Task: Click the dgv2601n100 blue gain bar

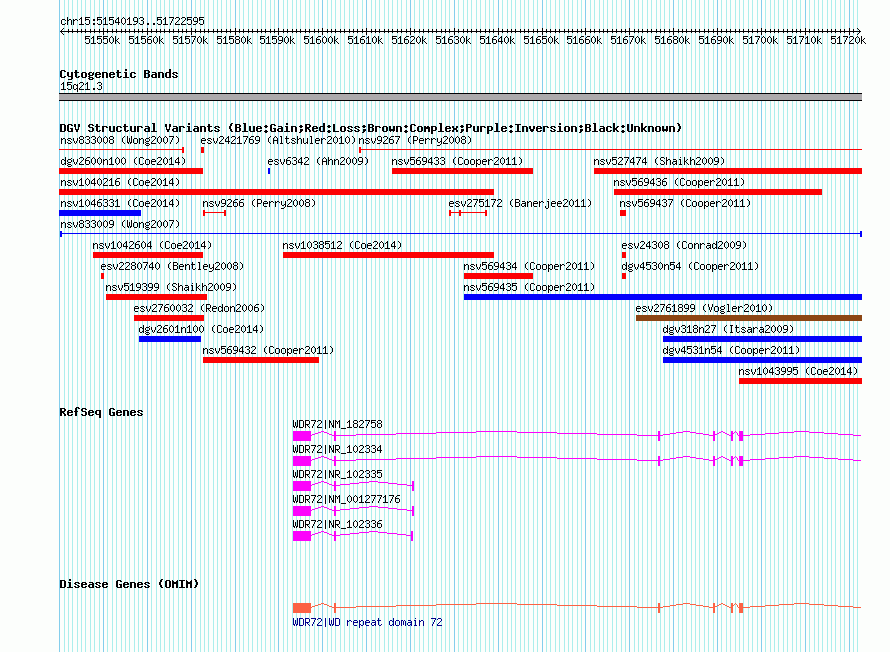Action: (170, 339)
